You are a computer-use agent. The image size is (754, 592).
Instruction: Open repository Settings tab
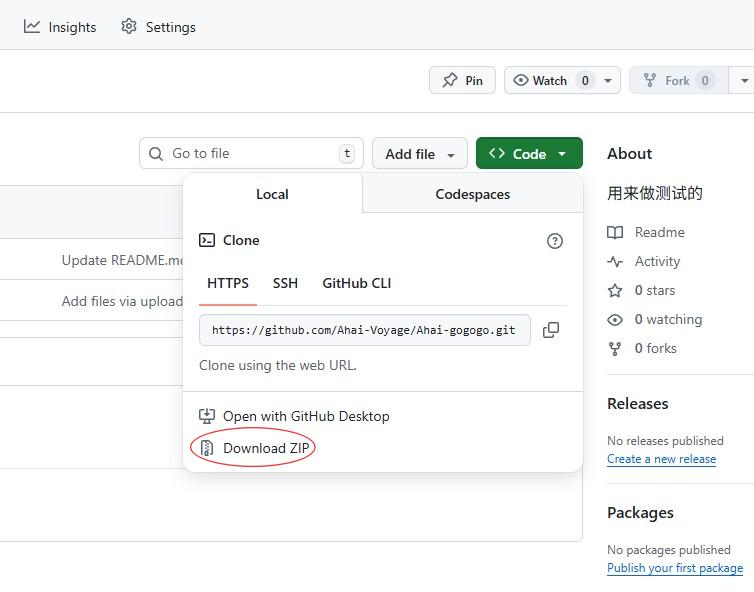158,27
